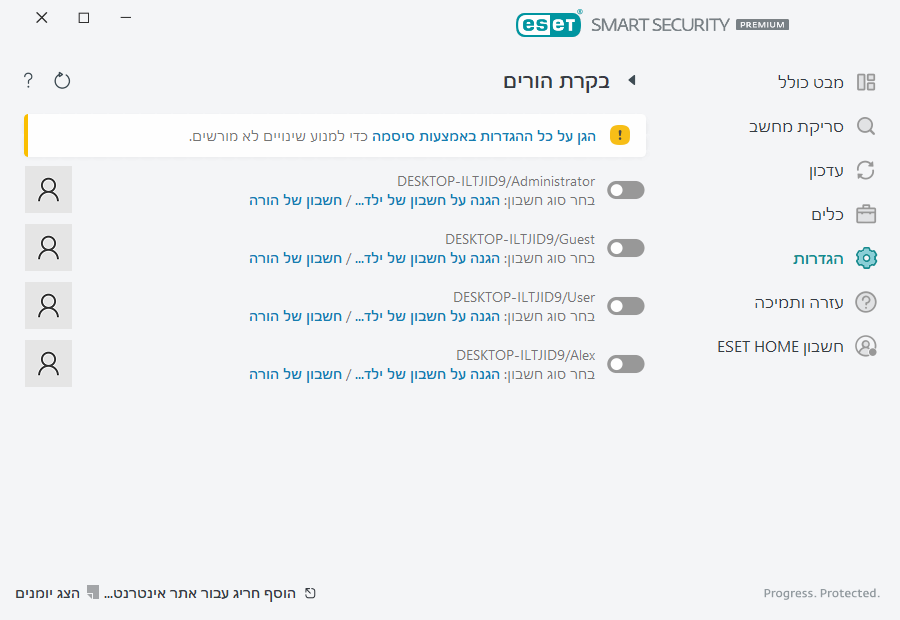The image size is (900, 620).
Task: Click Add website exception link
Action: tap(200, 593)
